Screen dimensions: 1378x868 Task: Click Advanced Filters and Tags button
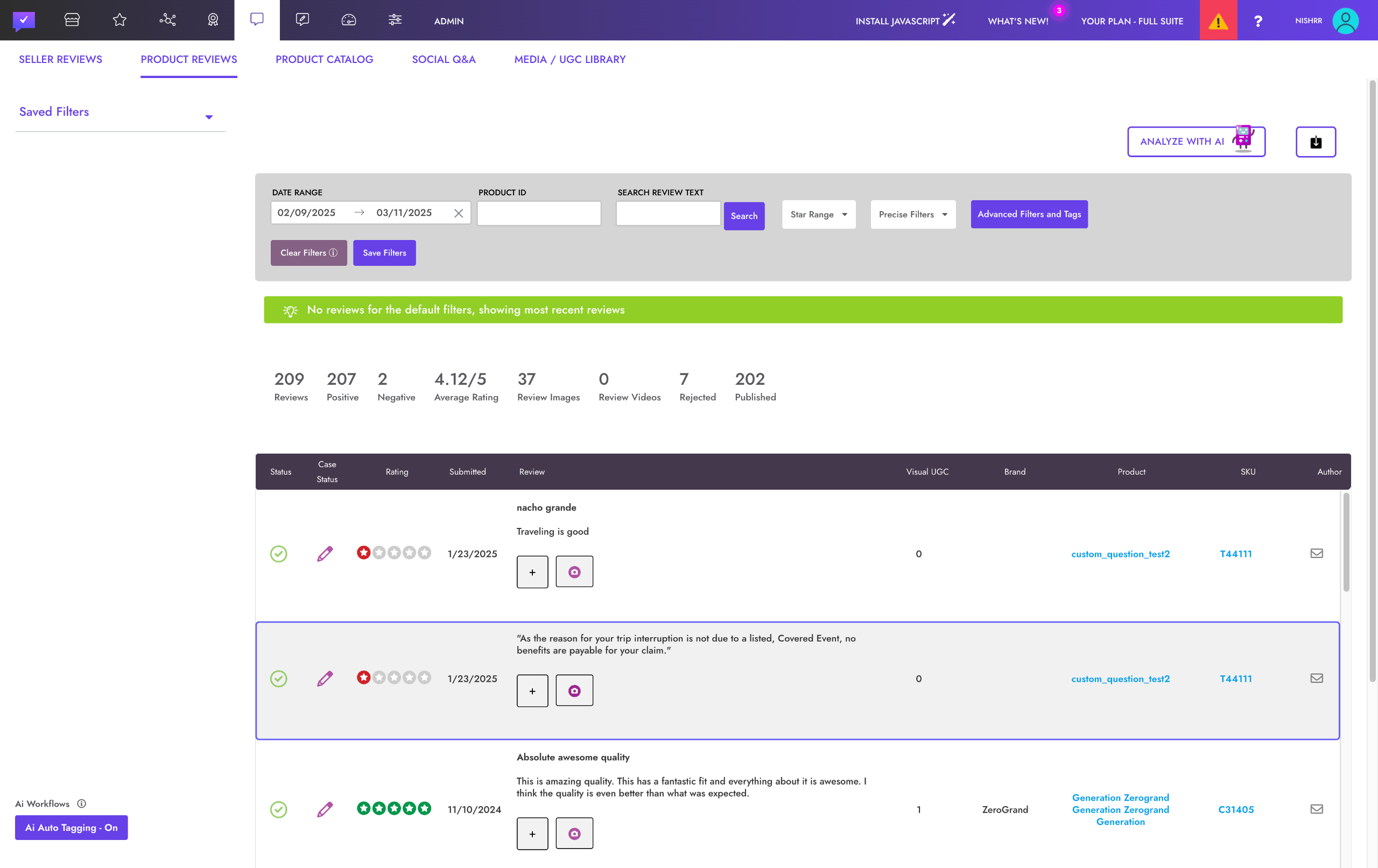(1029, 214)
